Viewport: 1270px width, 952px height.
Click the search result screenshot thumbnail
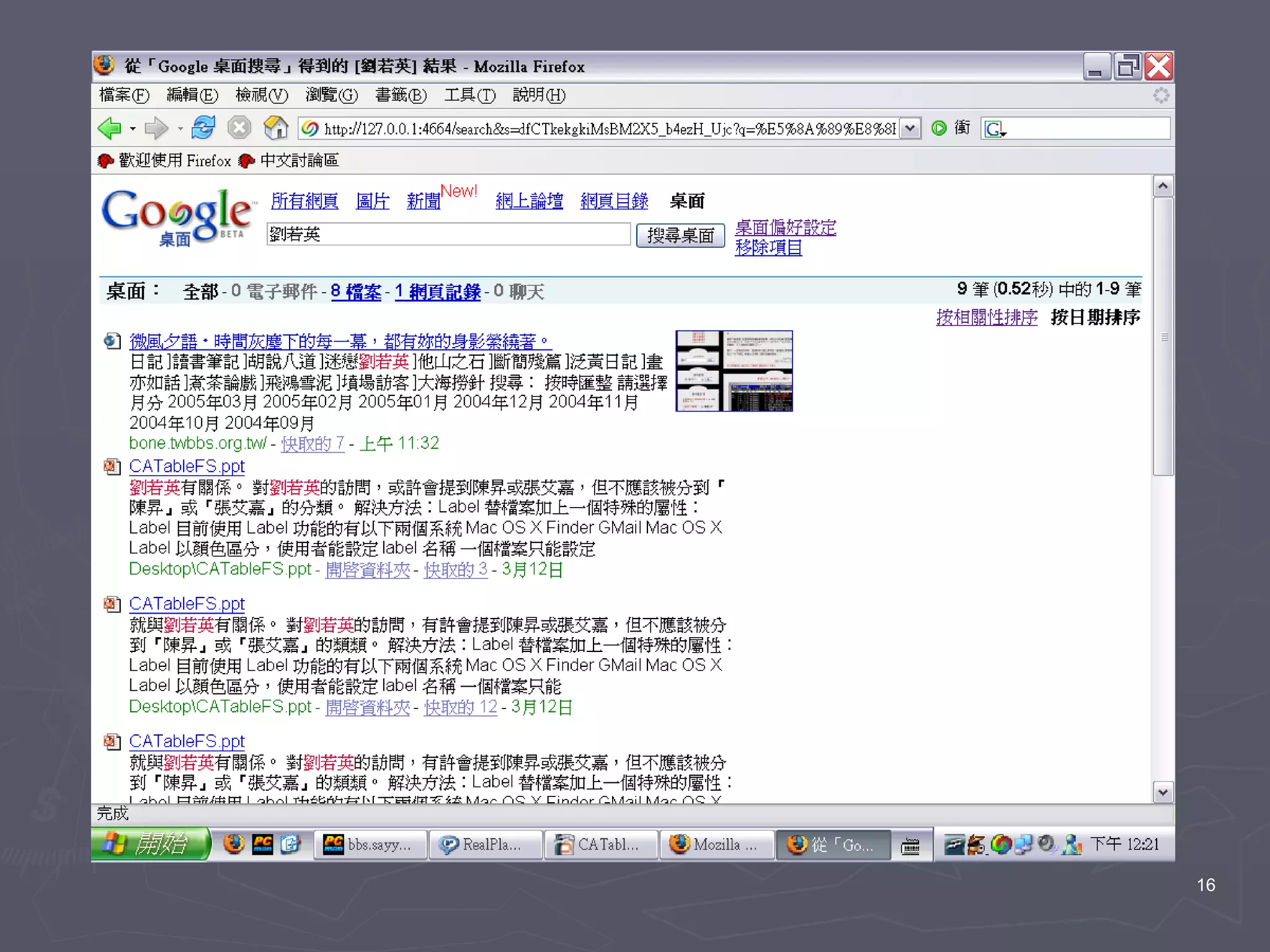click(734, 371)
